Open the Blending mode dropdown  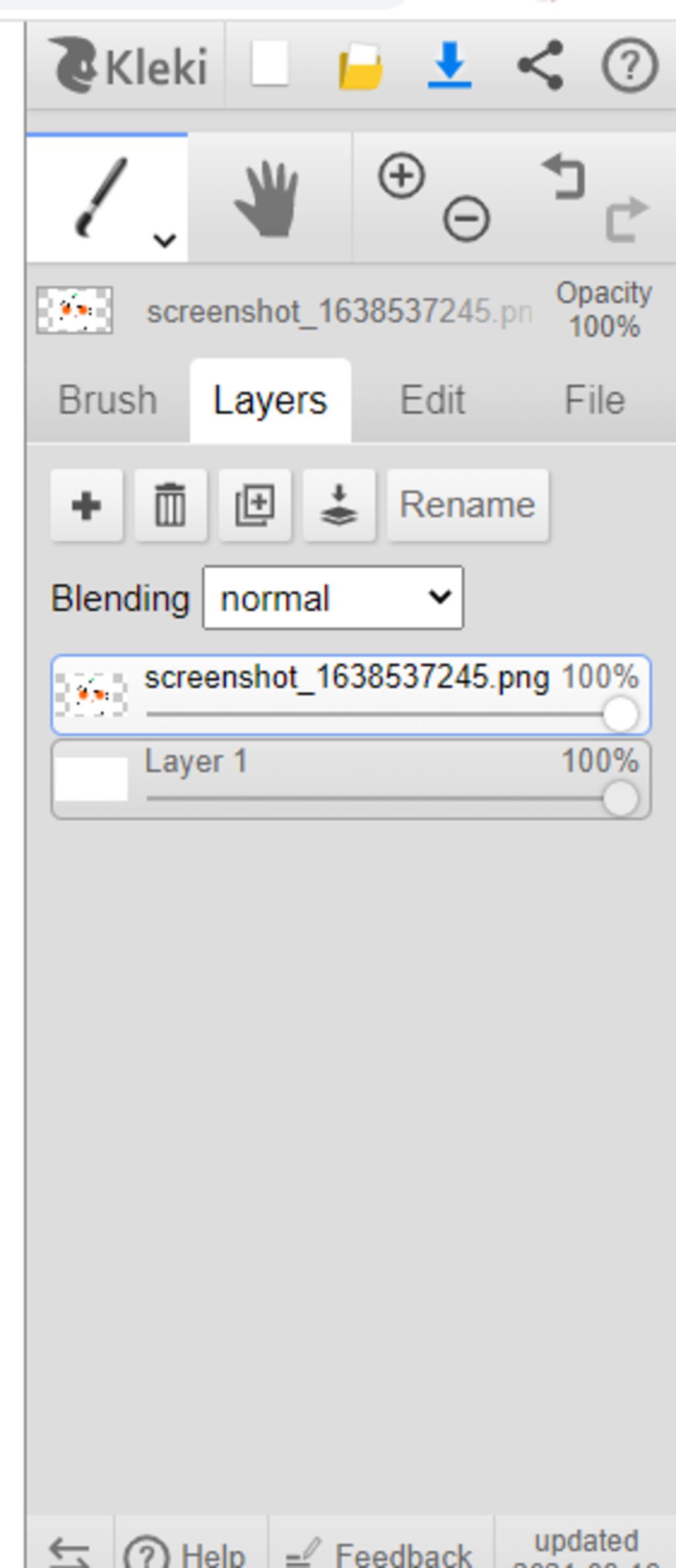tap(333, 598)
